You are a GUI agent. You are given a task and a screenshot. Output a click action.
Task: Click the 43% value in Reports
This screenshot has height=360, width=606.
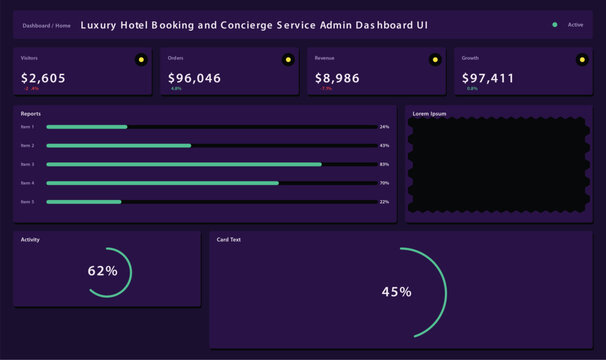click(x=384, y=146)
